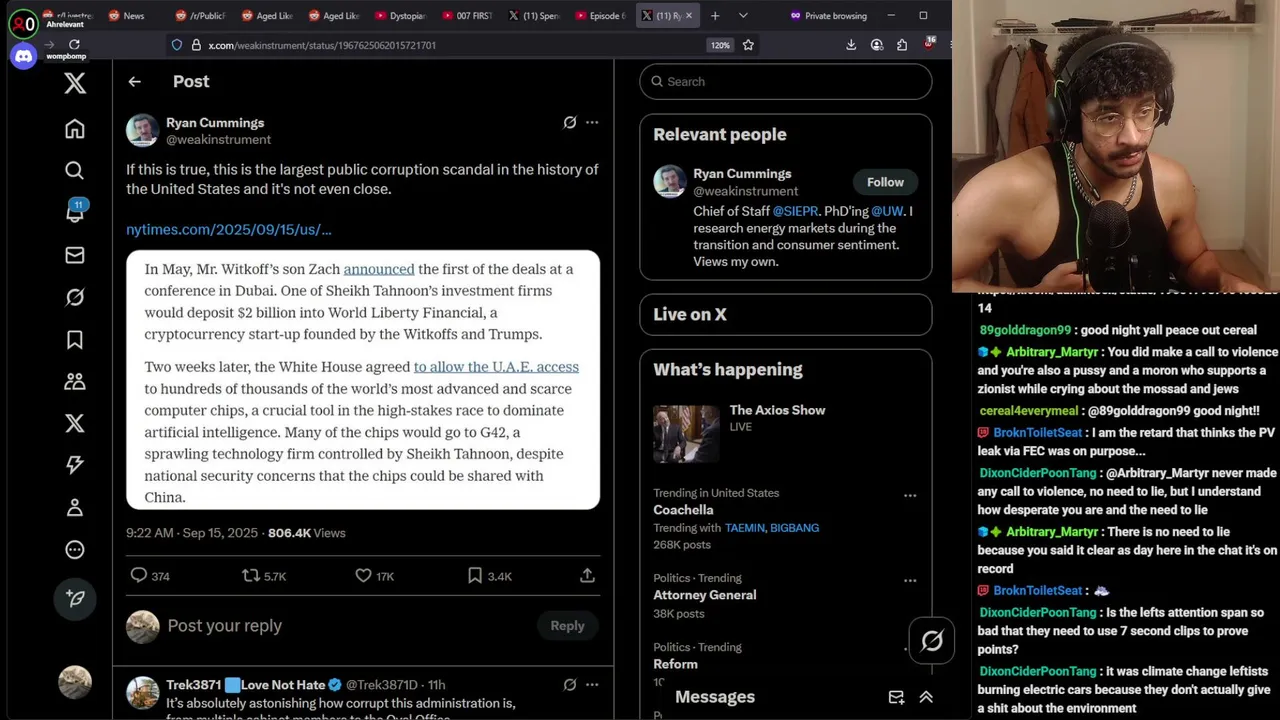Viewport: 1280px width, 720px height.
Task: Open Bookmarks icon in left sidebar
Action: click(x=75, y=339)
